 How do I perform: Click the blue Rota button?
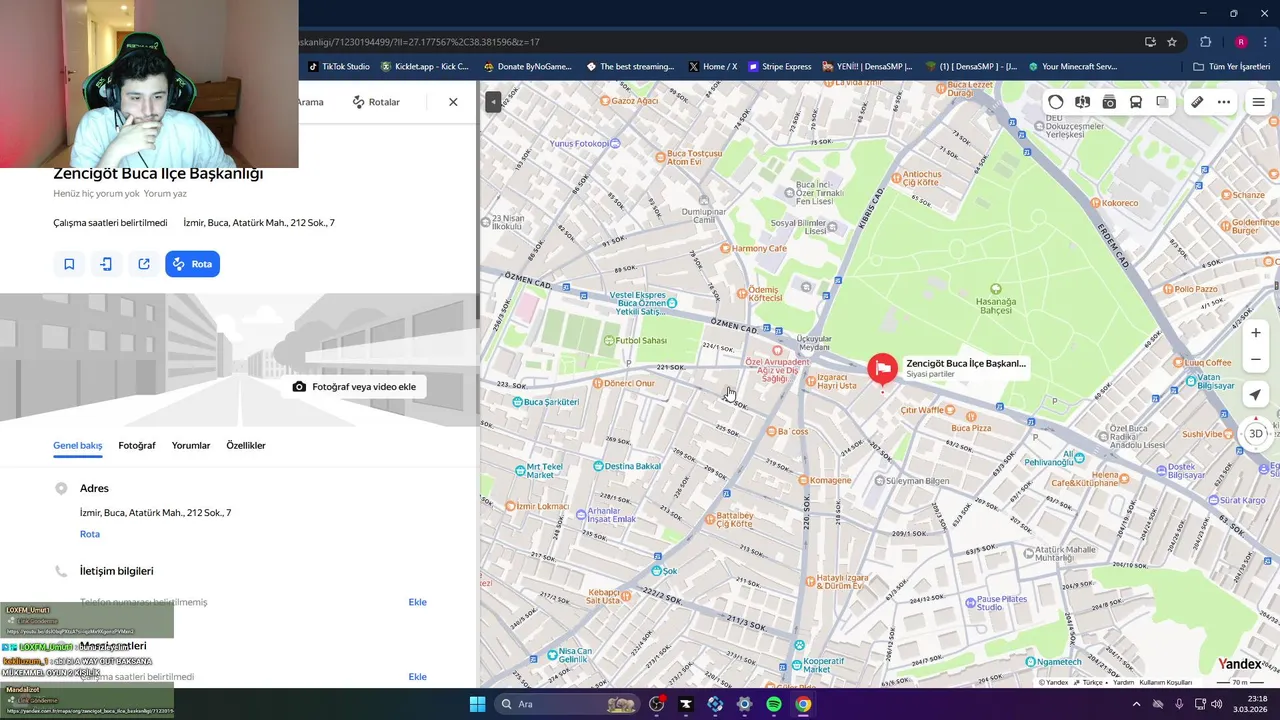click(x=192, y=264)
